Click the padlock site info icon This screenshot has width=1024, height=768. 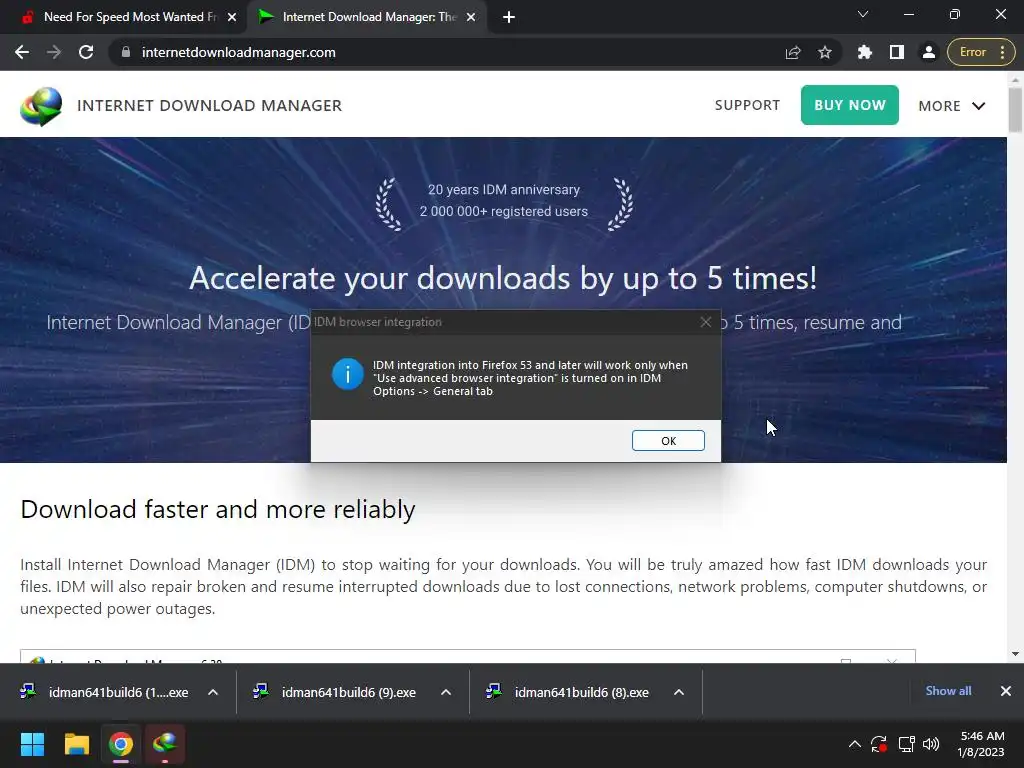point(126,52)
